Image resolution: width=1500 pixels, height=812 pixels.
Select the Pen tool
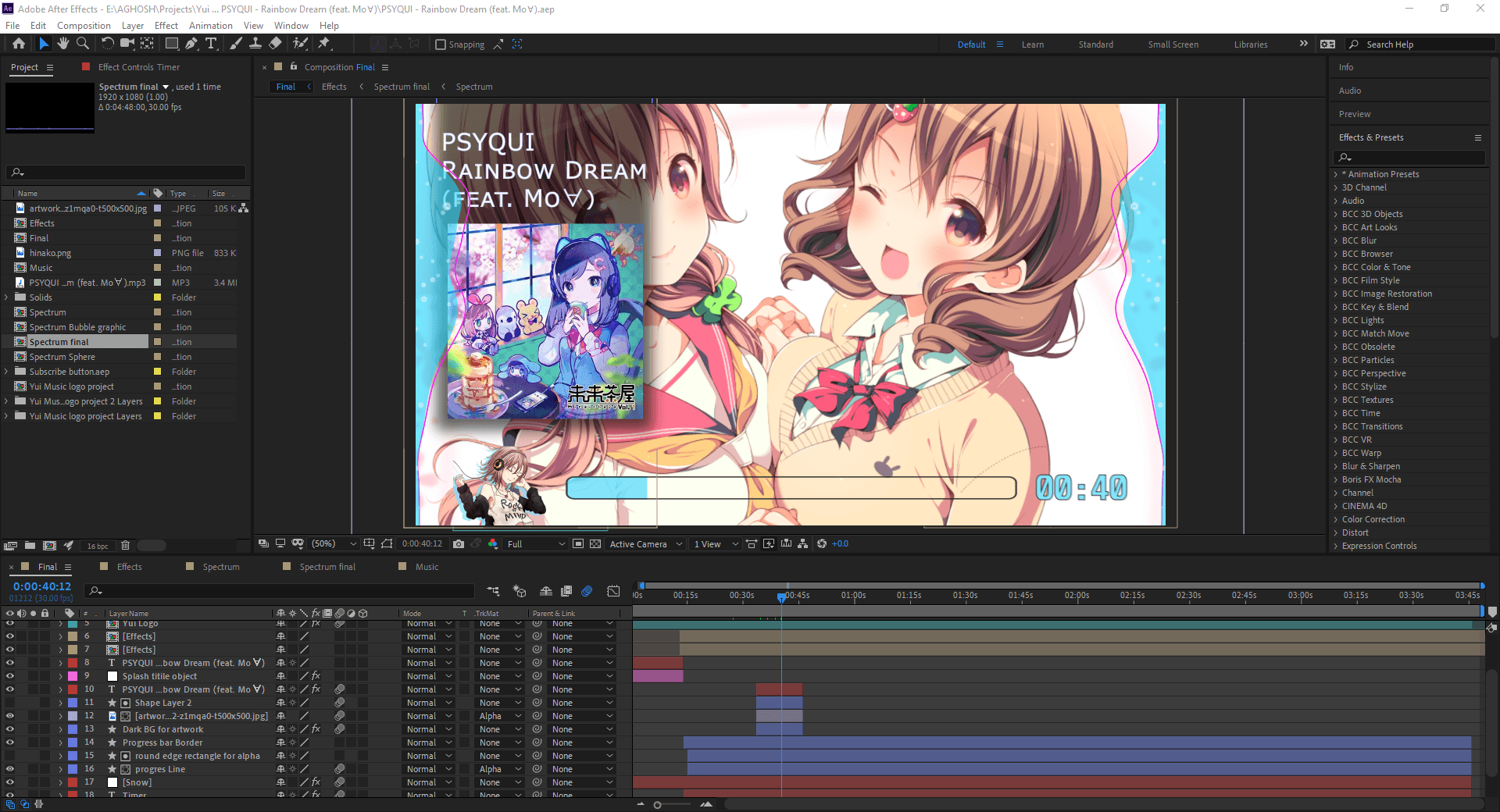[191, 45]
